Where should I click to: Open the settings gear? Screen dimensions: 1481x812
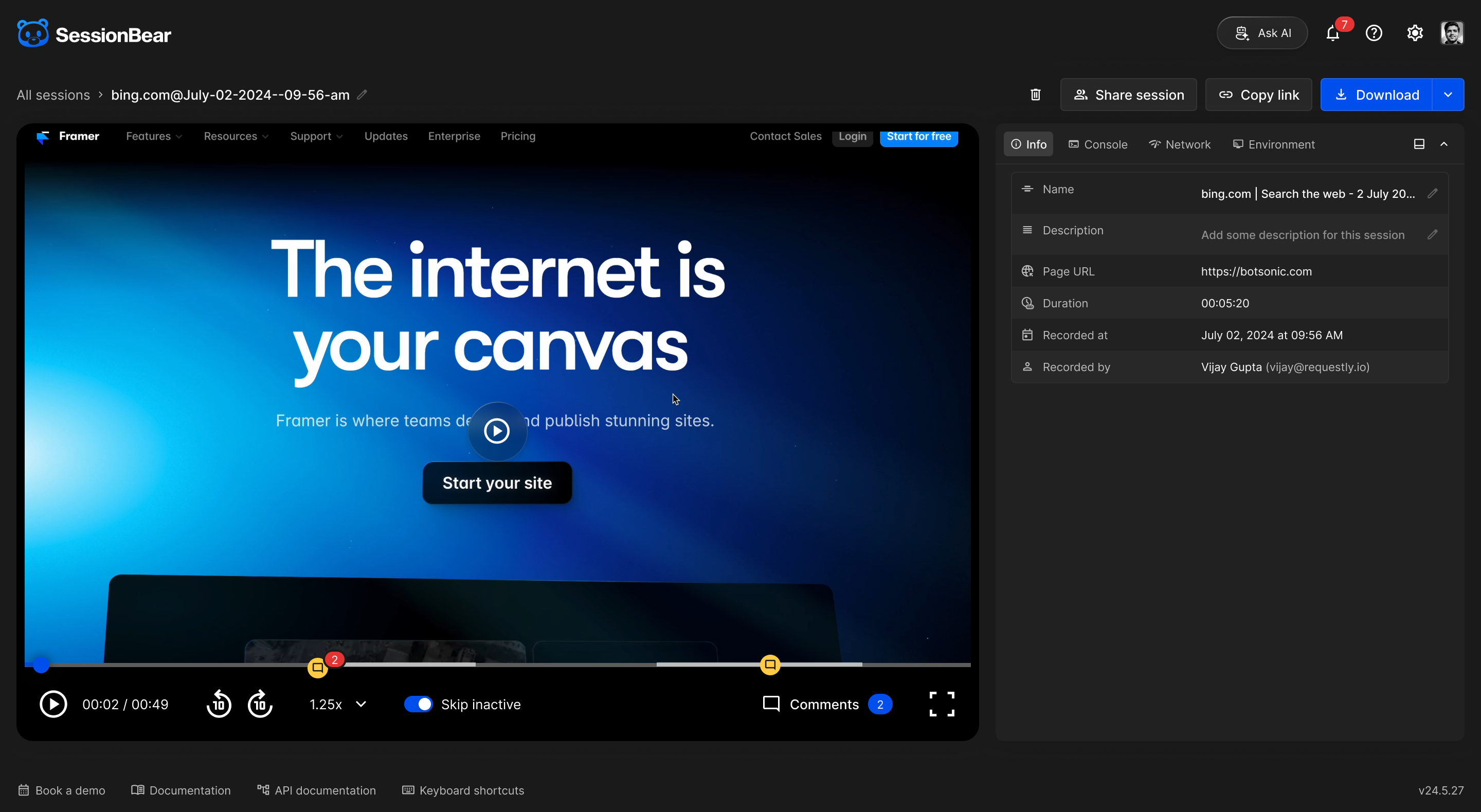tap(1415, 33)
